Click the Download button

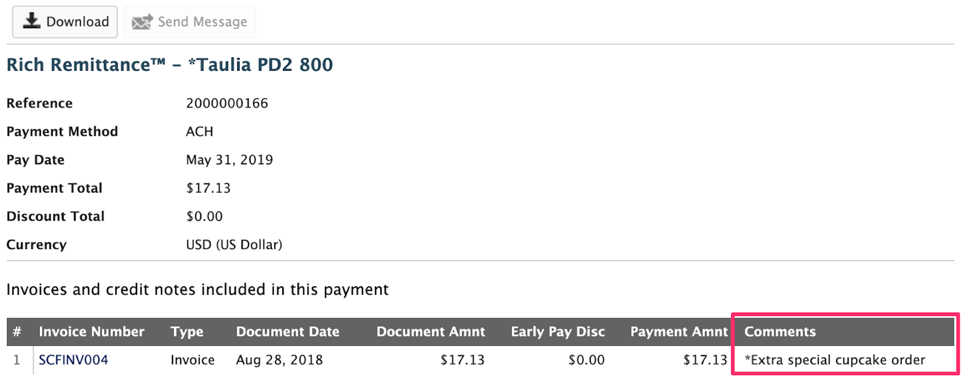pyautogui.click(x=65, y=22)
